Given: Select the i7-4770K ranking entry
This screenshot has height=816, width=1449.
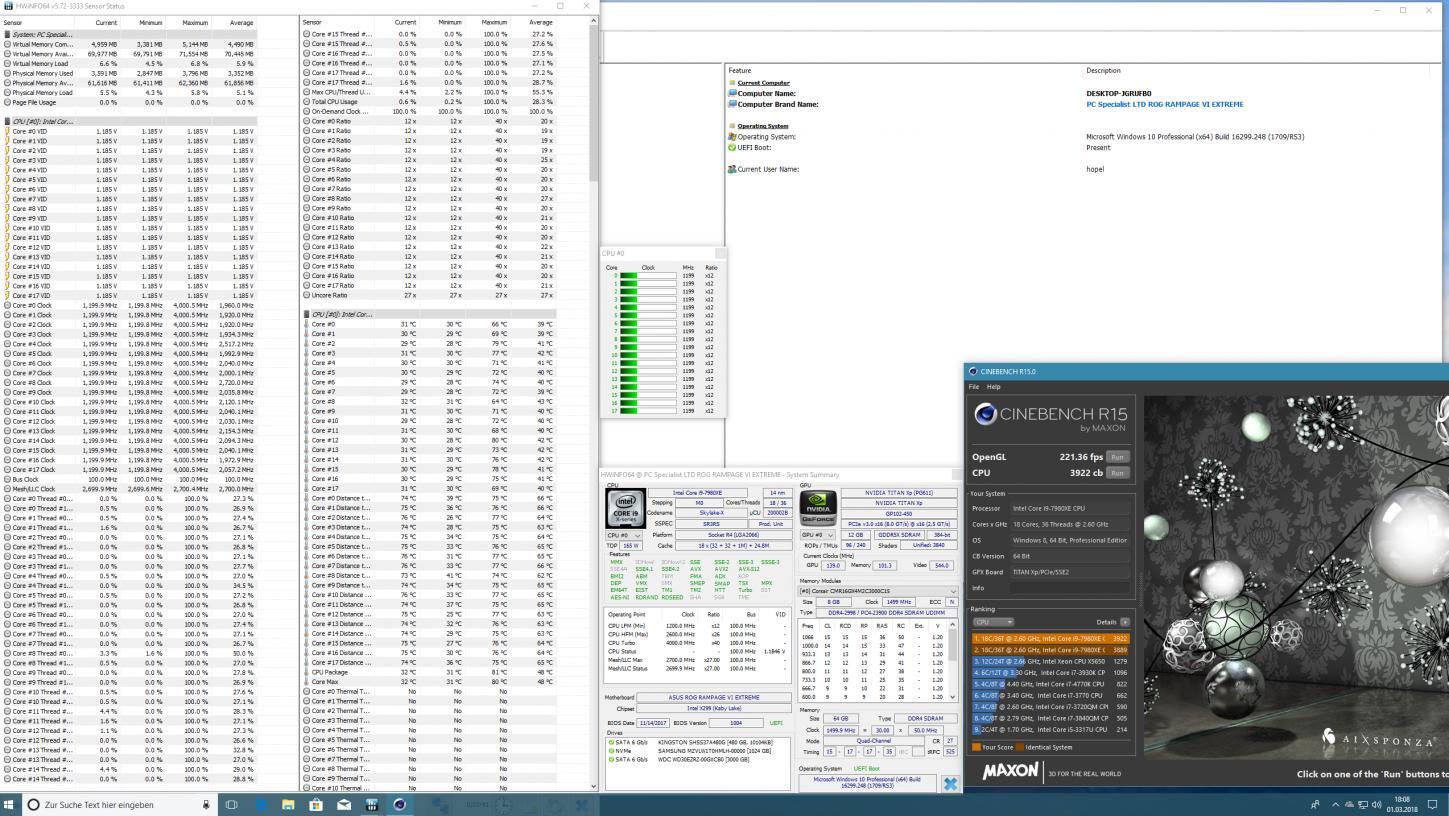Looking at the screenshot, I should coord(1050,684).
